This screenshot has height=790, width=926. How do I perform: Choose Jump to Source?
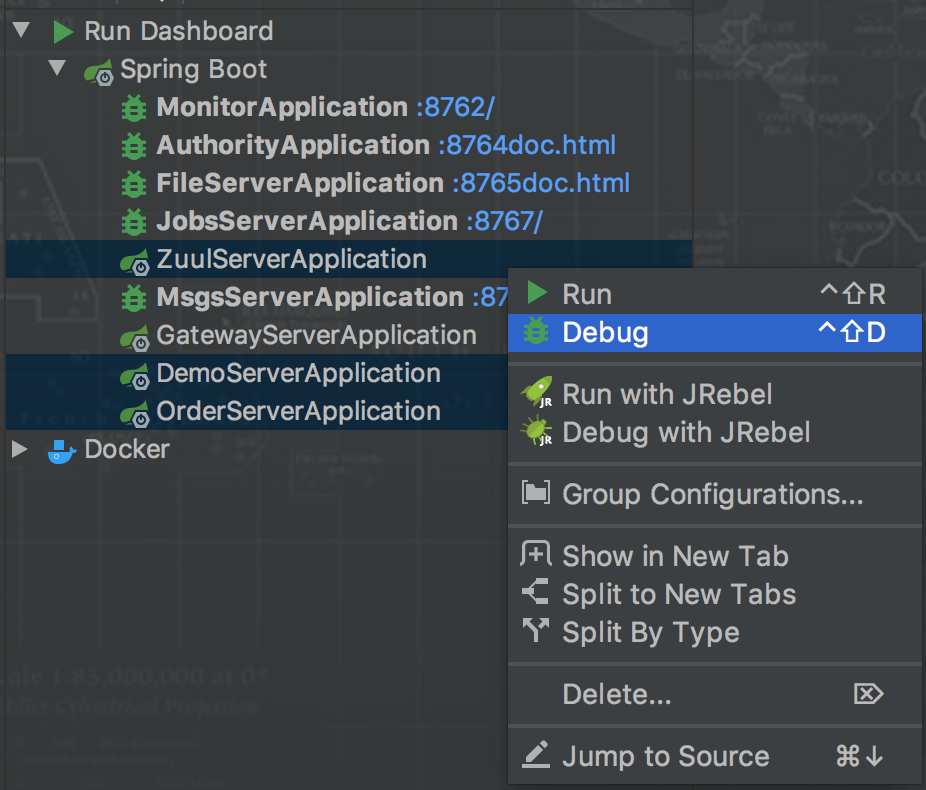(715, 756)
